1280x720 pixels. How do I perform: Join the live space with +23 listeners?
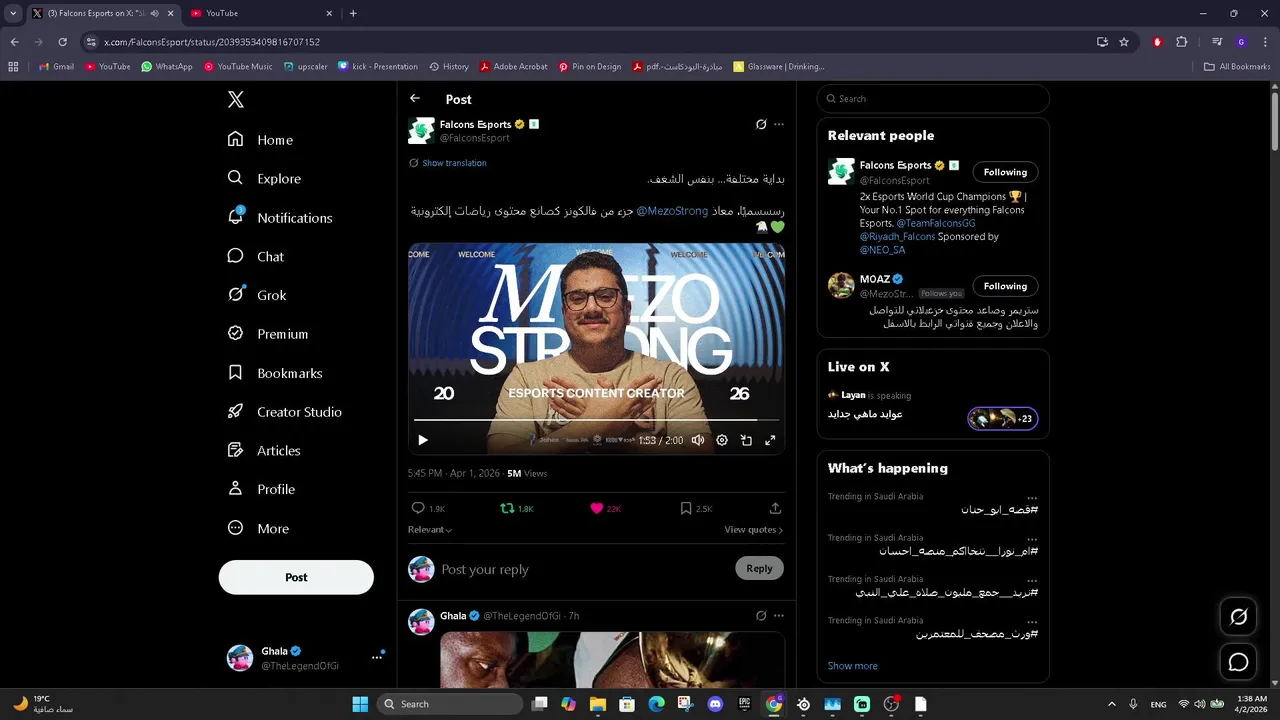click(1003, 418)
